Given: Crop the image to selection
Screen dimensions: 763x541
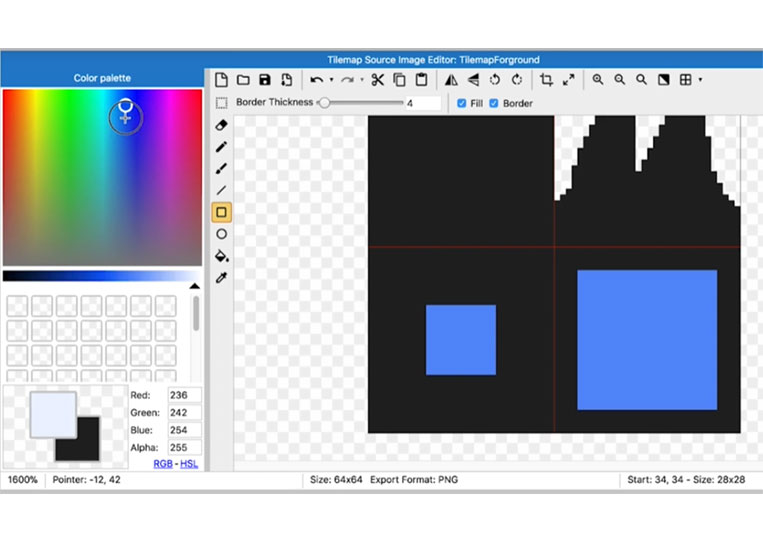Looking at the screenshot, I should tap(546, 80).
